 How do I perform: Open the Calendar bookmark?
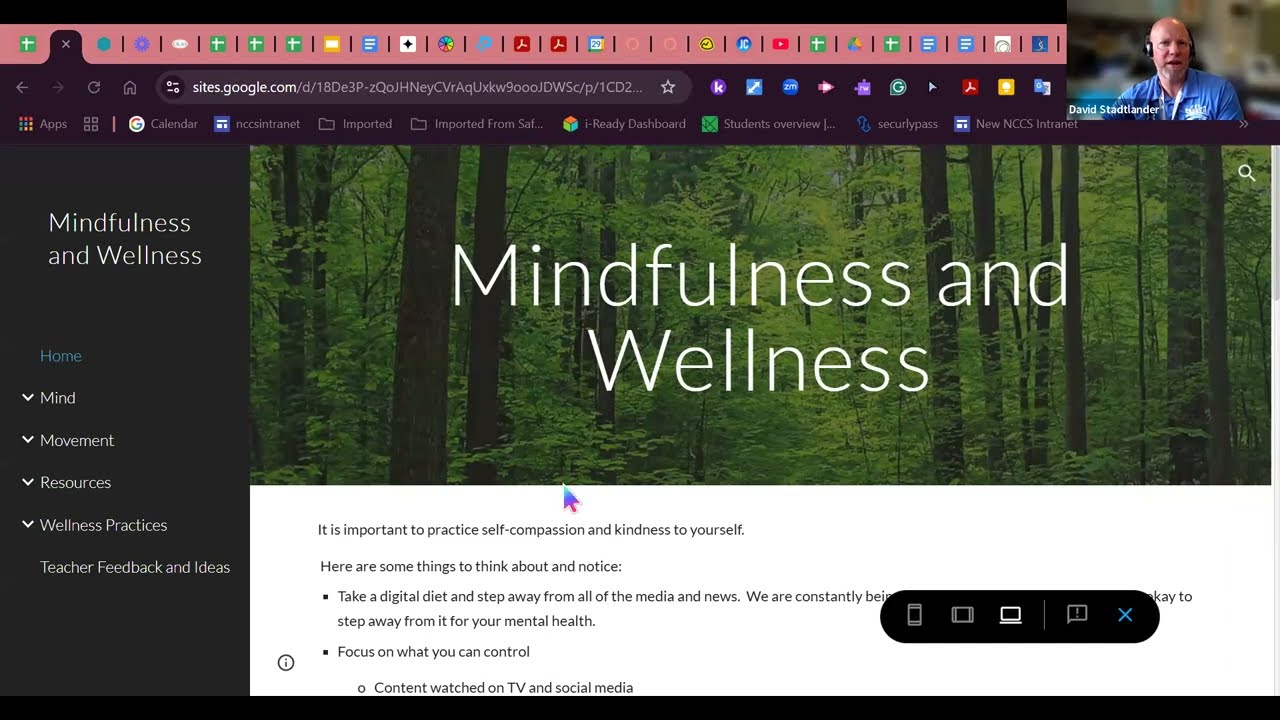point(163,124)
